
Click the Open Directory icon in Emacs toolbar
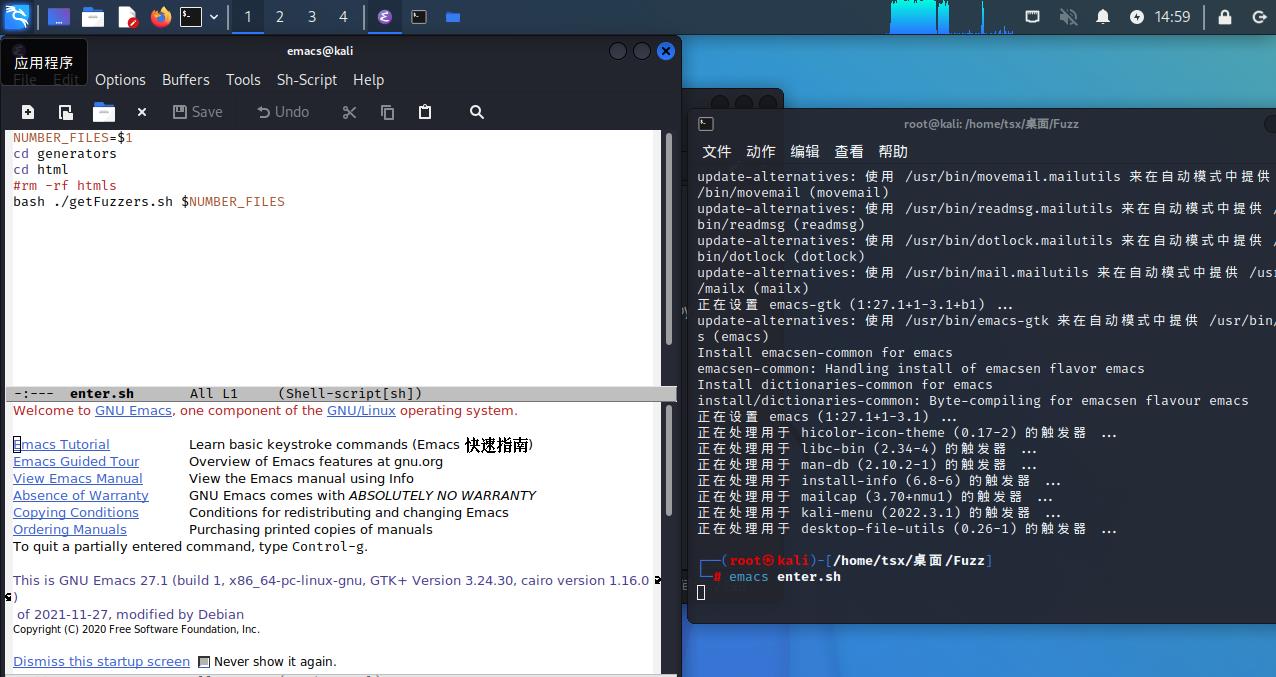point(65,112)
